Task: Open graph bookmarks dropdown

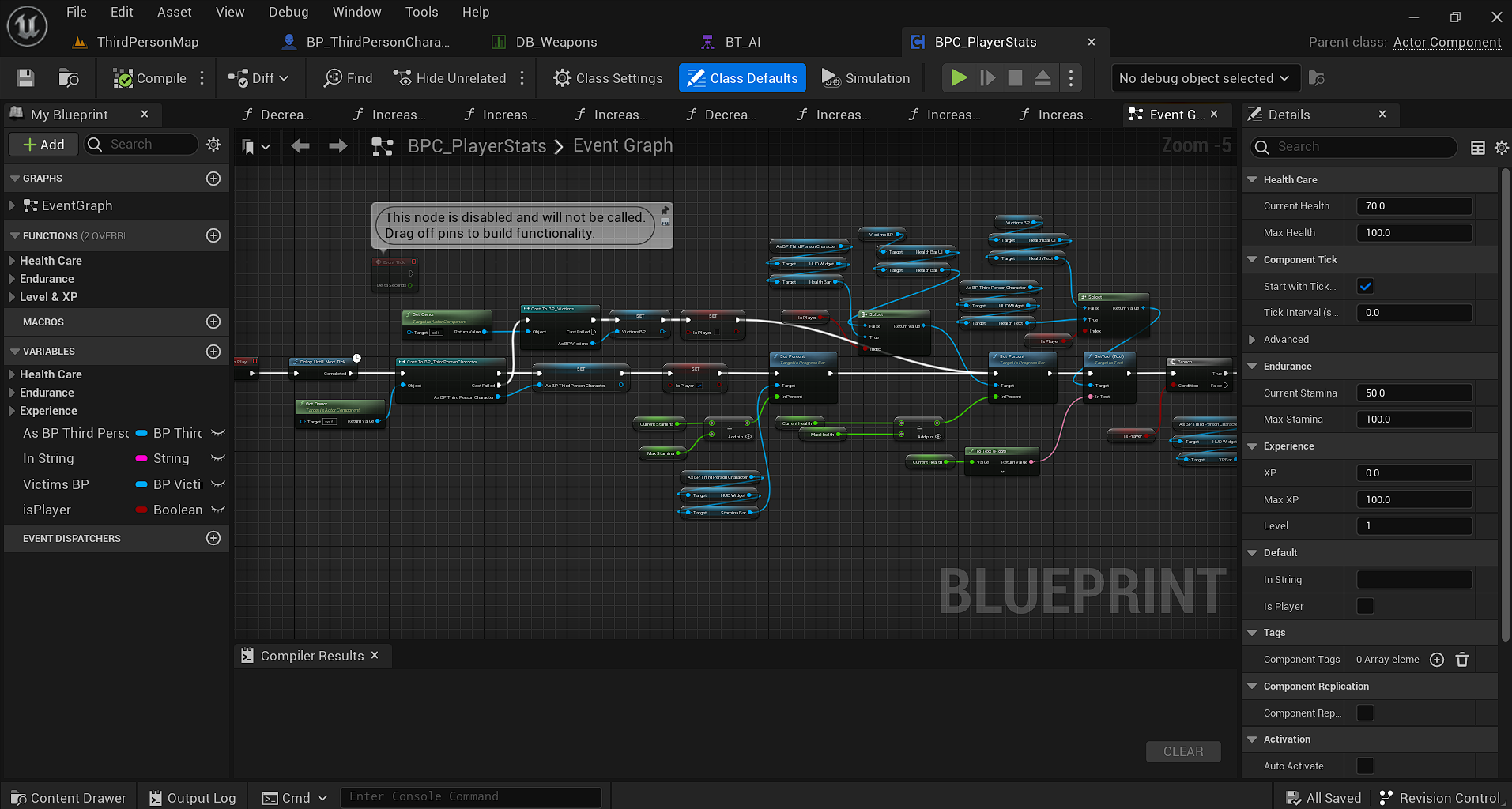Action: (x=255, y=146)
